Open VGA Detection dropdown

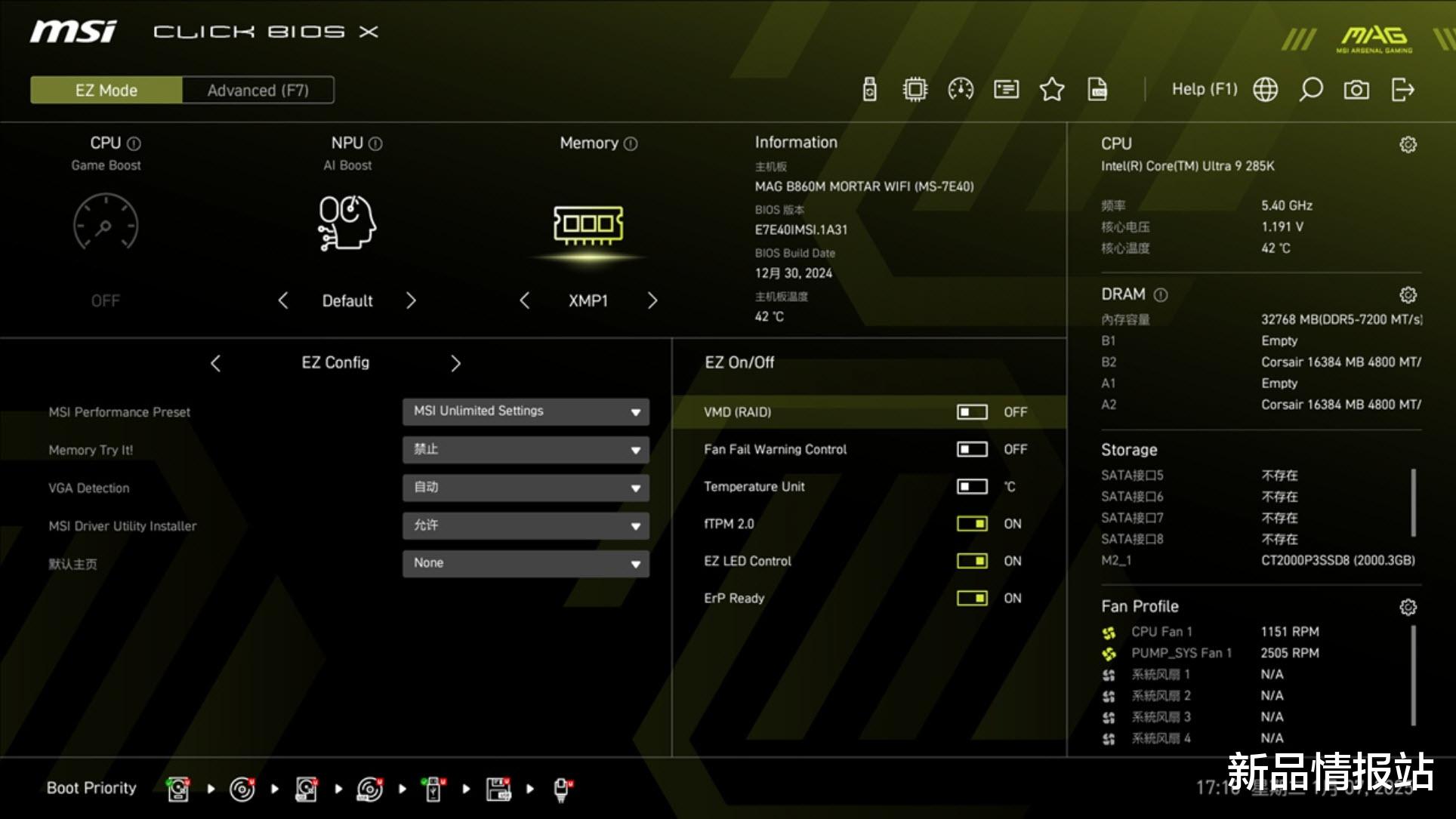point(526,488)
